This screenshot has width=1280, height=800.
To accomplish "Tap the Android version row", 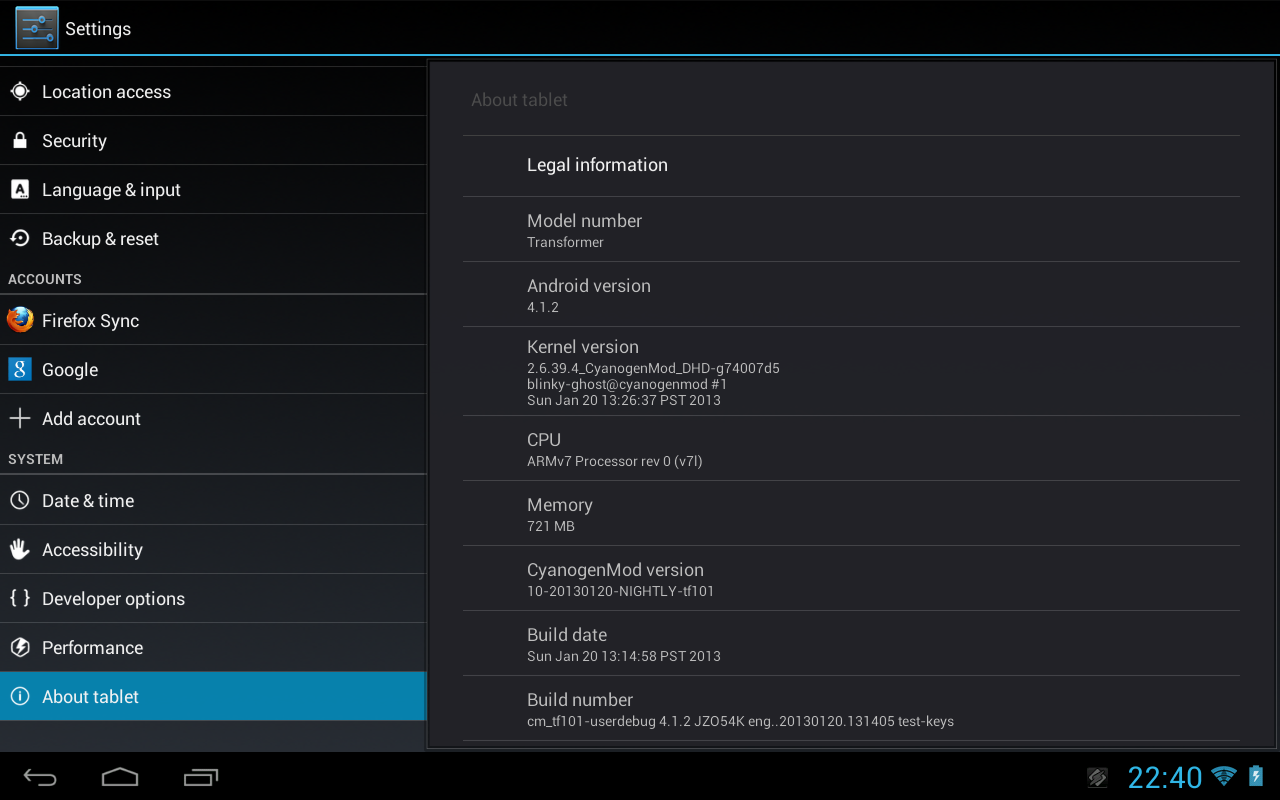I will [851, 295].
